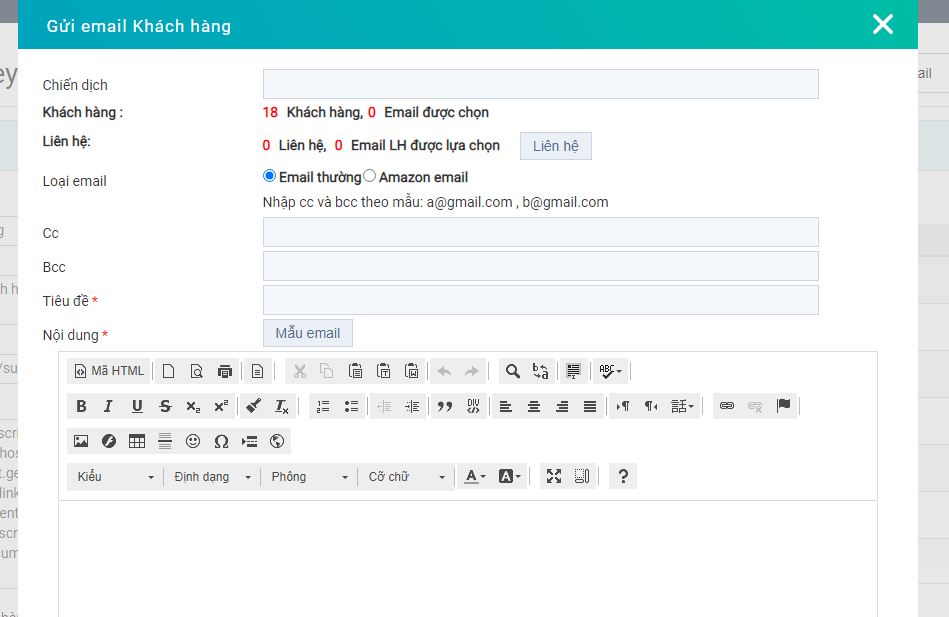Choose the Amazon email radio button
This screenshot has height=617, width=949.
[x=369, y=176]
